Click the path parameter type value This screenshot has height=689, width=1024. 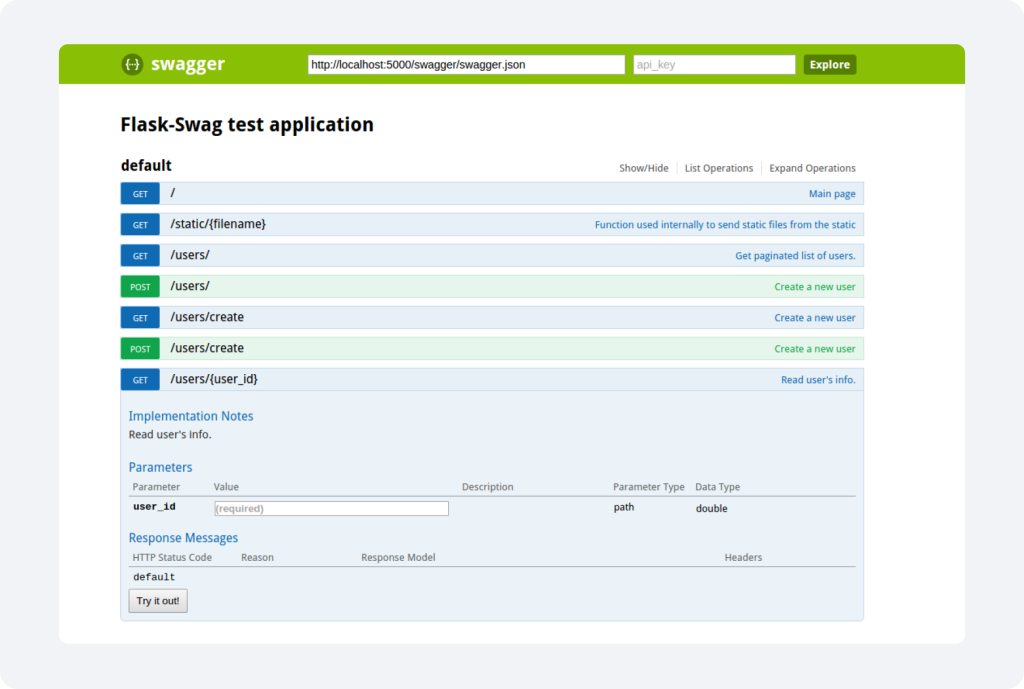click(624, 507)
